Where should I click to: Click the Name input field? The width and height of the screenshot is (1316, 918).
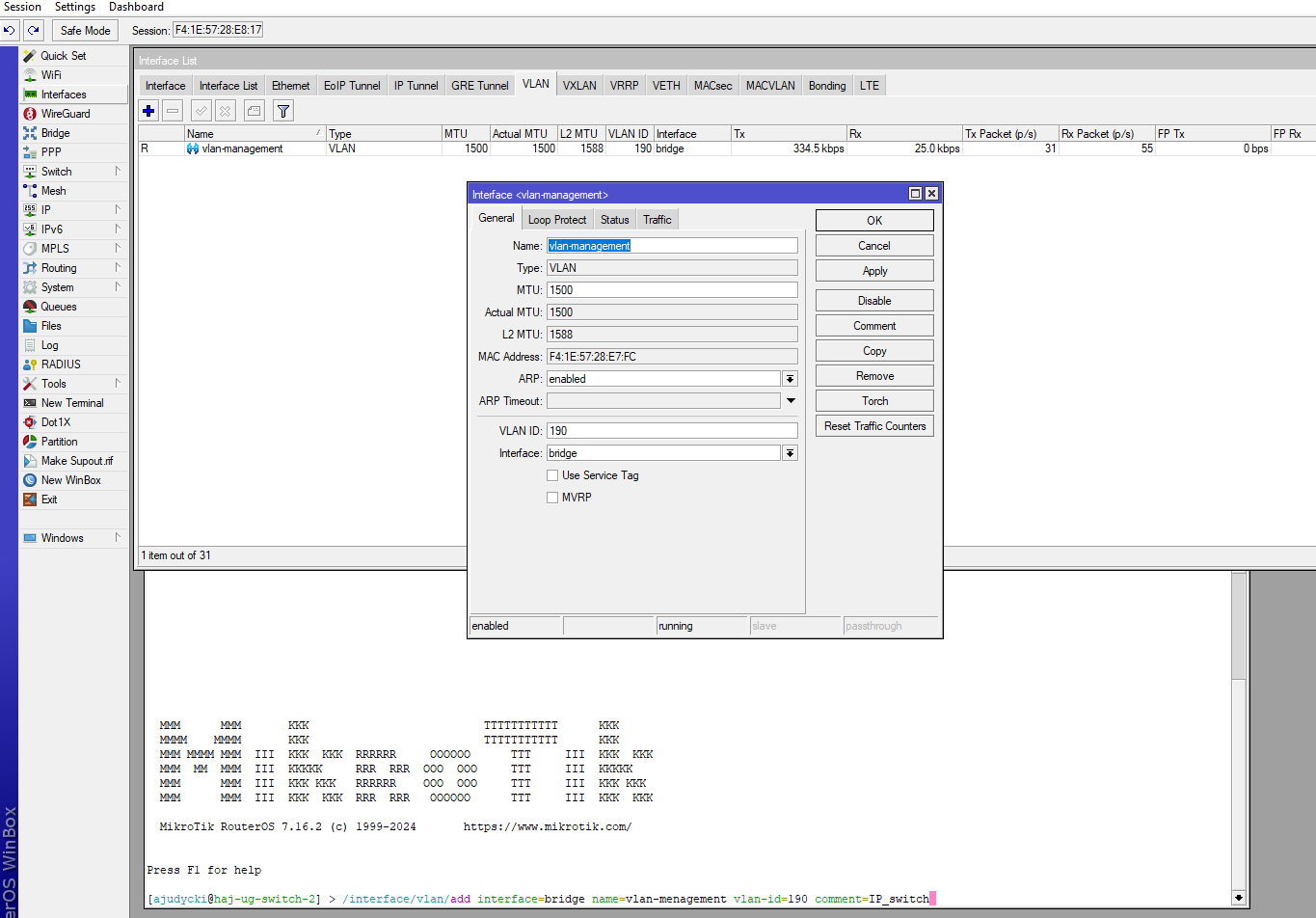tap(672, 246)
